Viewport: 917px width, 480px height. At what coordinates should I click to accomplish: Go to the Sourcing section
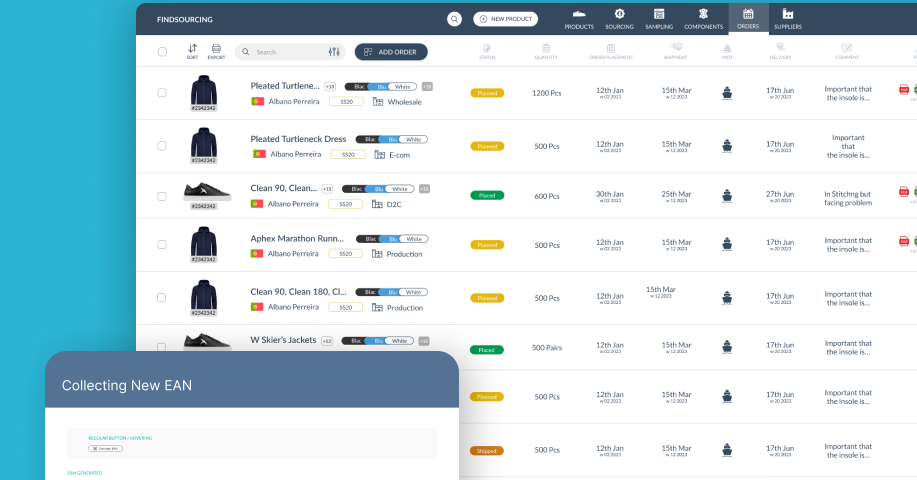[619, 18]
